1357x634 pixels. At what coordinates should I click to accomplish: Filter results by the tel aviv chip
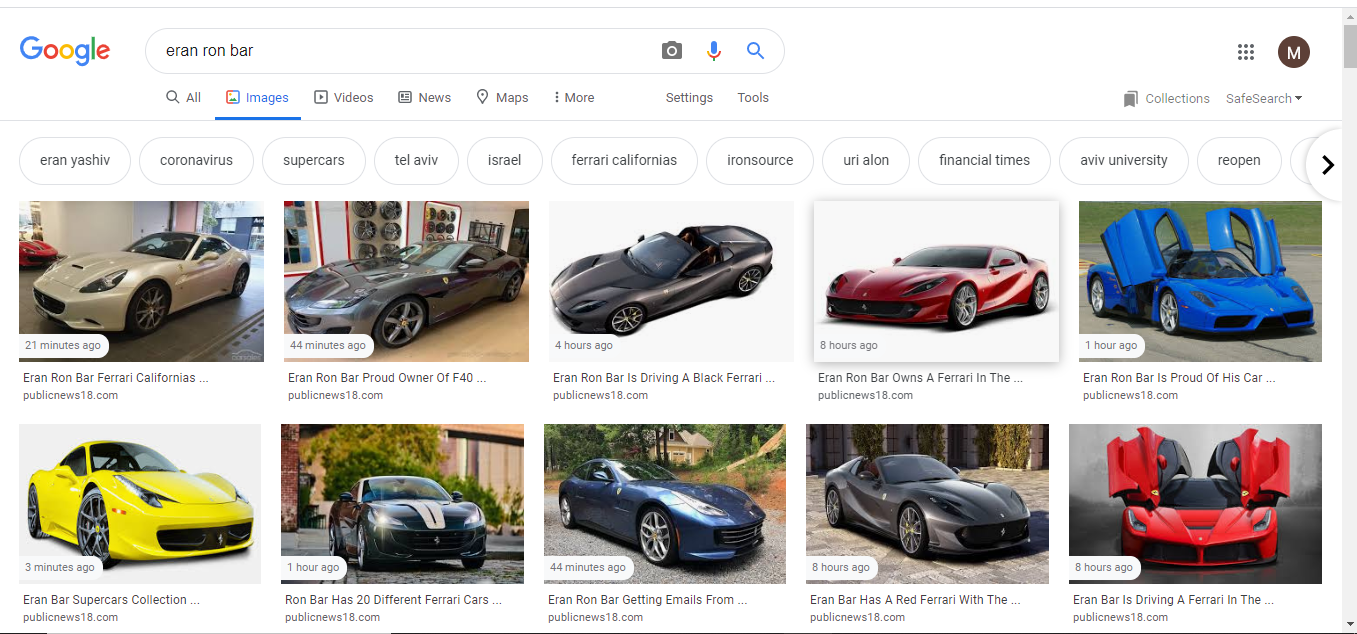[x=416, y=160]
